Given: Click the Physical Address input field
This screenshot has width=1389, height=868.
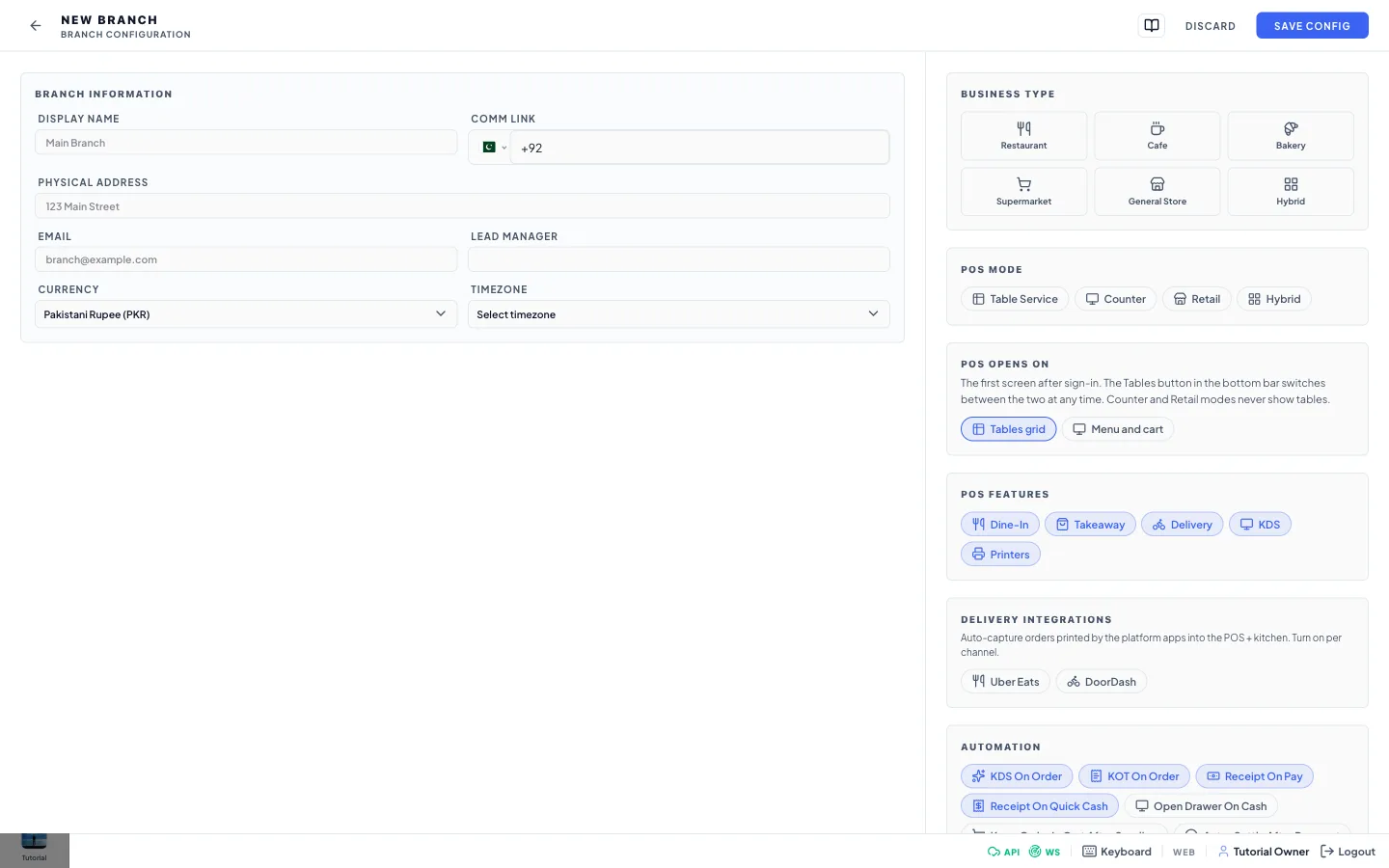Looking at the screenshot, I should click(x=462, y=206).
